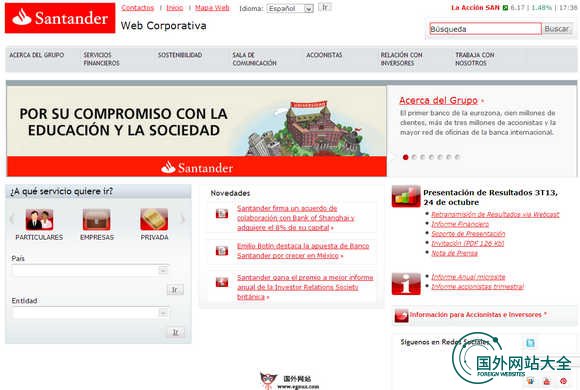
Task: Expand the País dropdown list
Action: [x=90, y=270]
